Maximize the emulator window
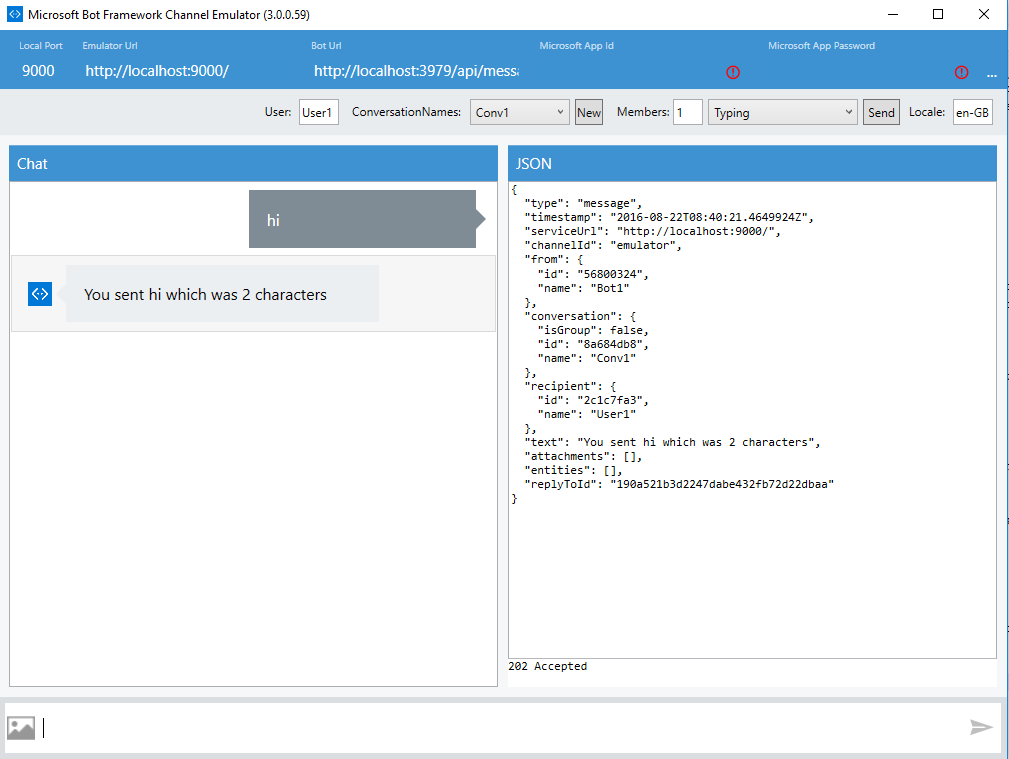This screenshot has height=759, width=1009. point(938,14)
